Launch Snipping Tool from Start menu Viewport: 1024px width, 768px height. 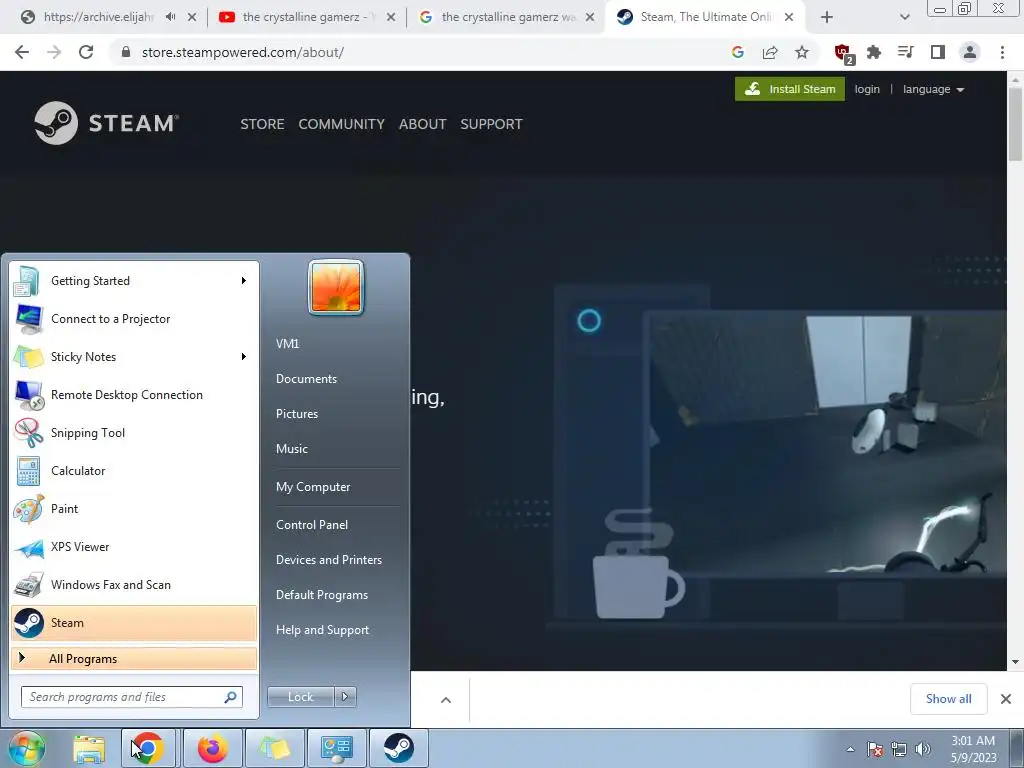tap(134, 432)
